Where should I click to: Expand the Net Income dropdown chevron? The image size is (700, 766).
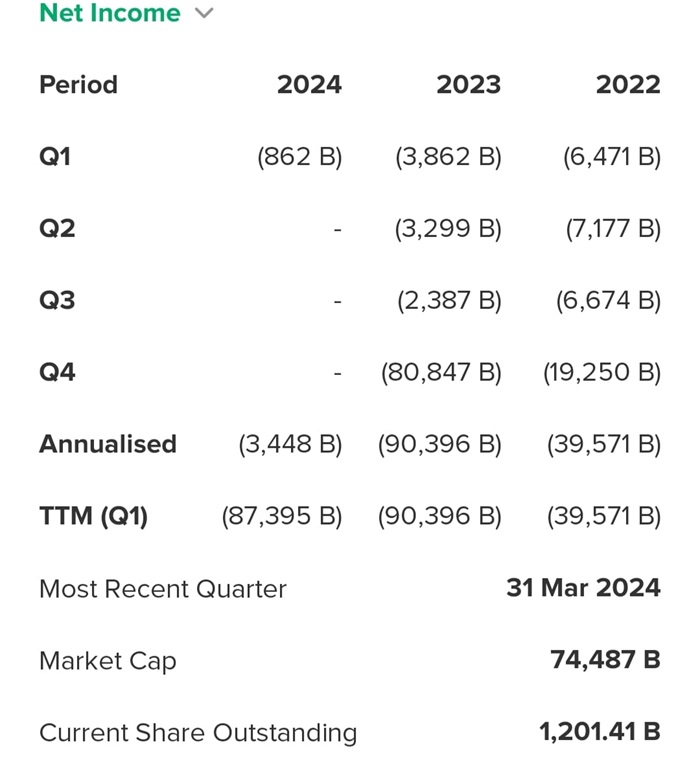point(205,14)
